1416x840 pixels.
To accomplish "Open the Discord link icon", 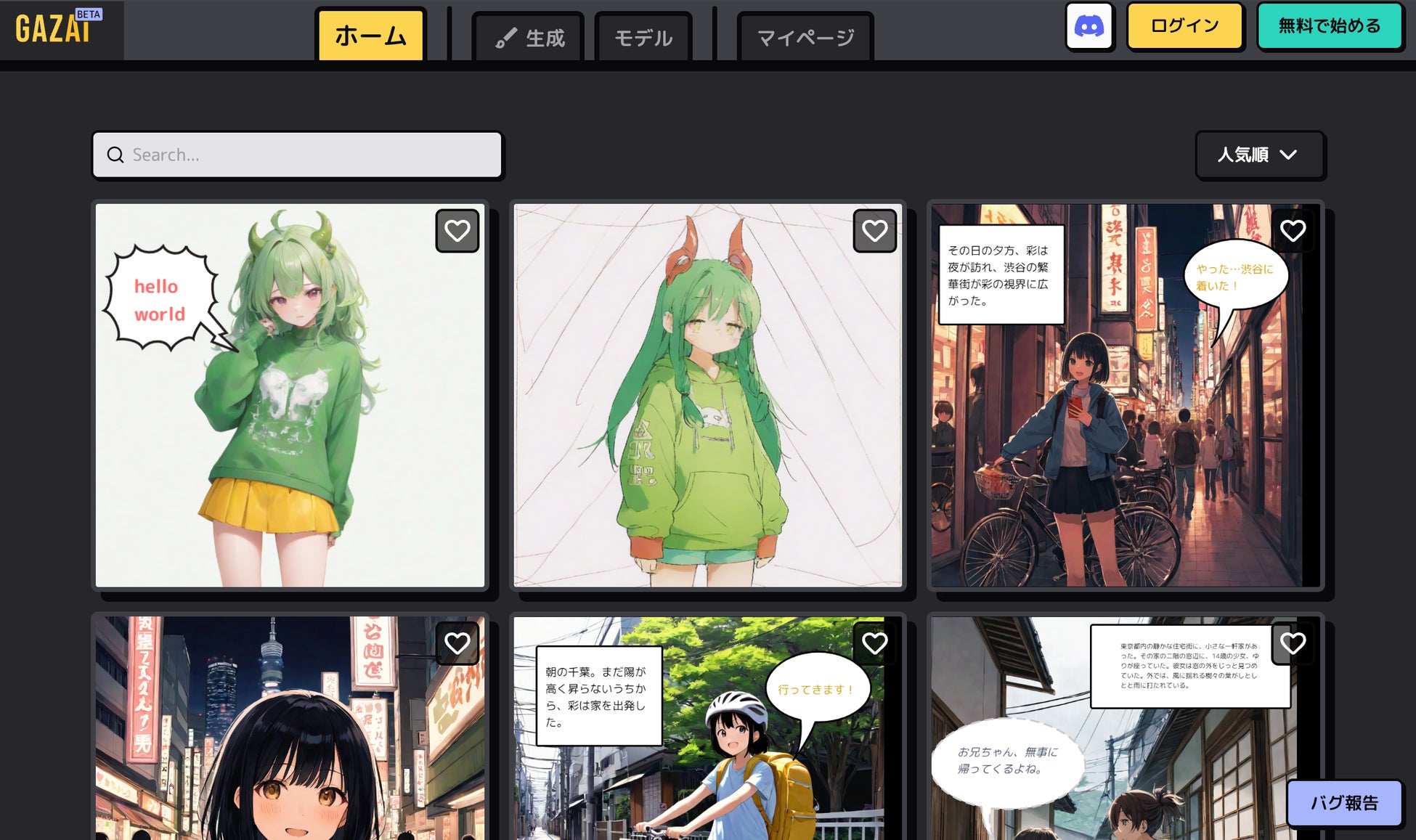I will pyautogui.click(x=1089, y=27).
